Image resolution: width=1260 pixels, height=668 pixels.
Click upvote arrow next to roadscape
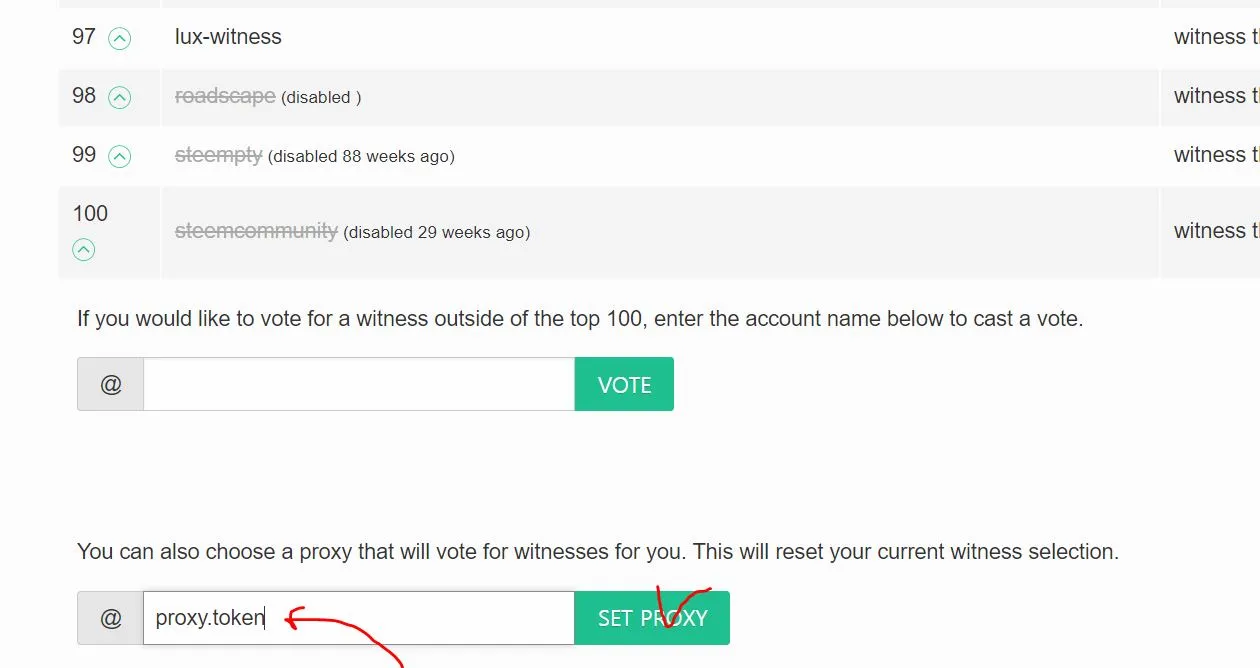point(119,98)
